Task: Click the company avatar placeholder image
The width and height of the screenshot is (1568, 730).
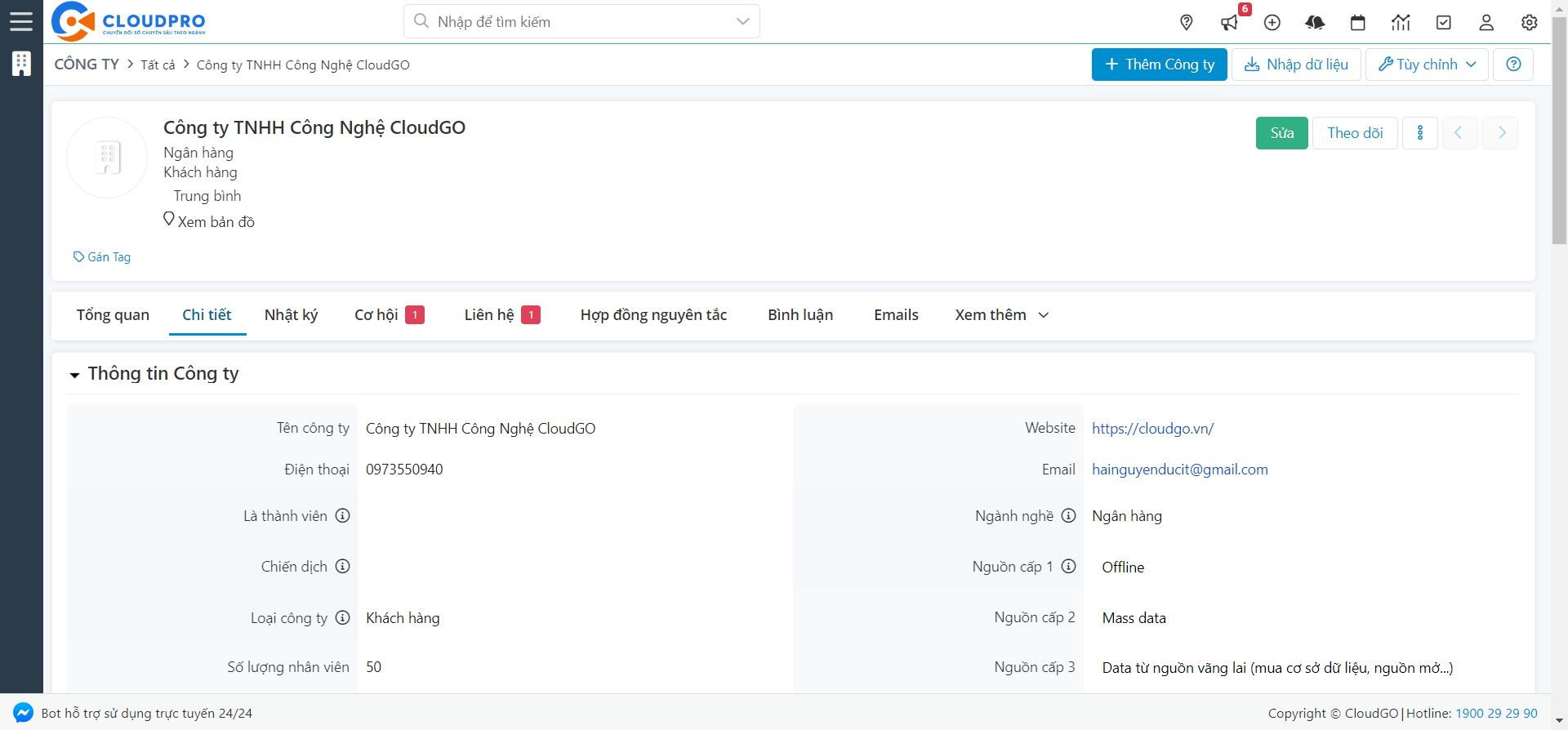Action: point(107,158)
